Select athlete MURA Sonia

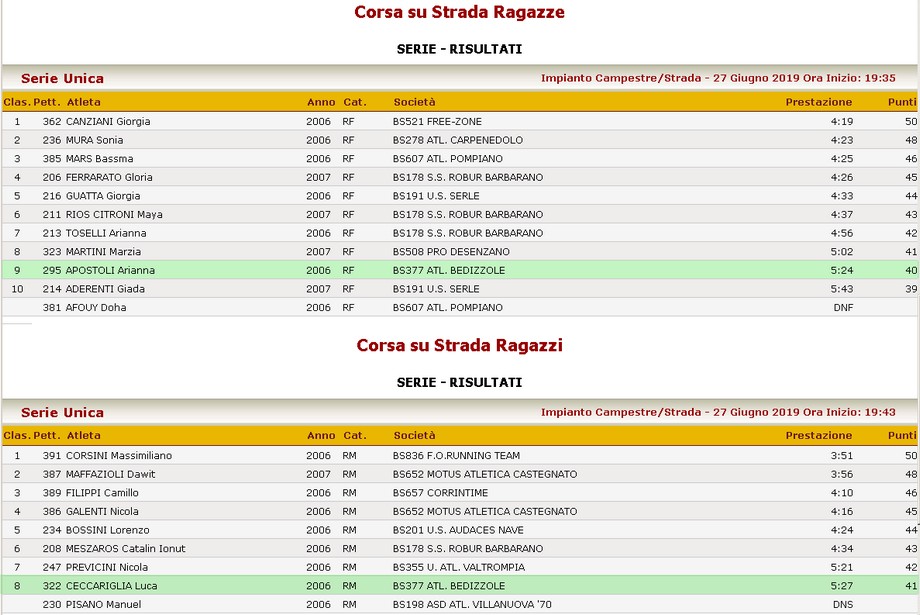coord(94,140)
